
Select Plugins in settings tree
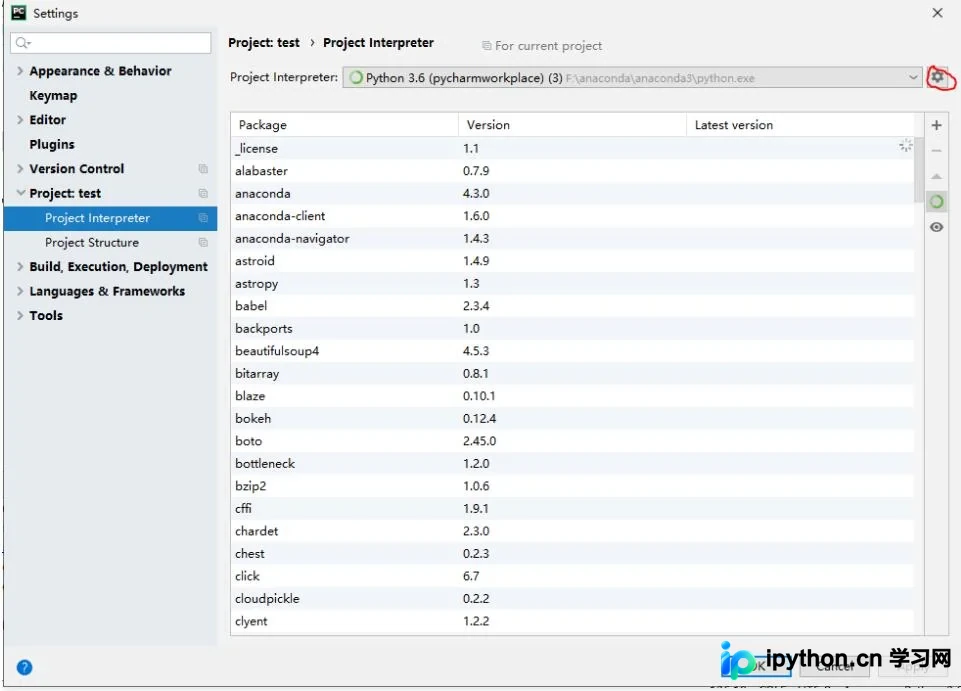52,144
